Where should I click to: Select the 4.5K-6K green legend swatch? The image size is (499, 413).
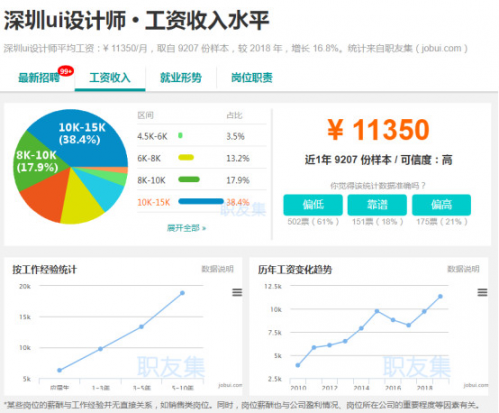point(180,136)
